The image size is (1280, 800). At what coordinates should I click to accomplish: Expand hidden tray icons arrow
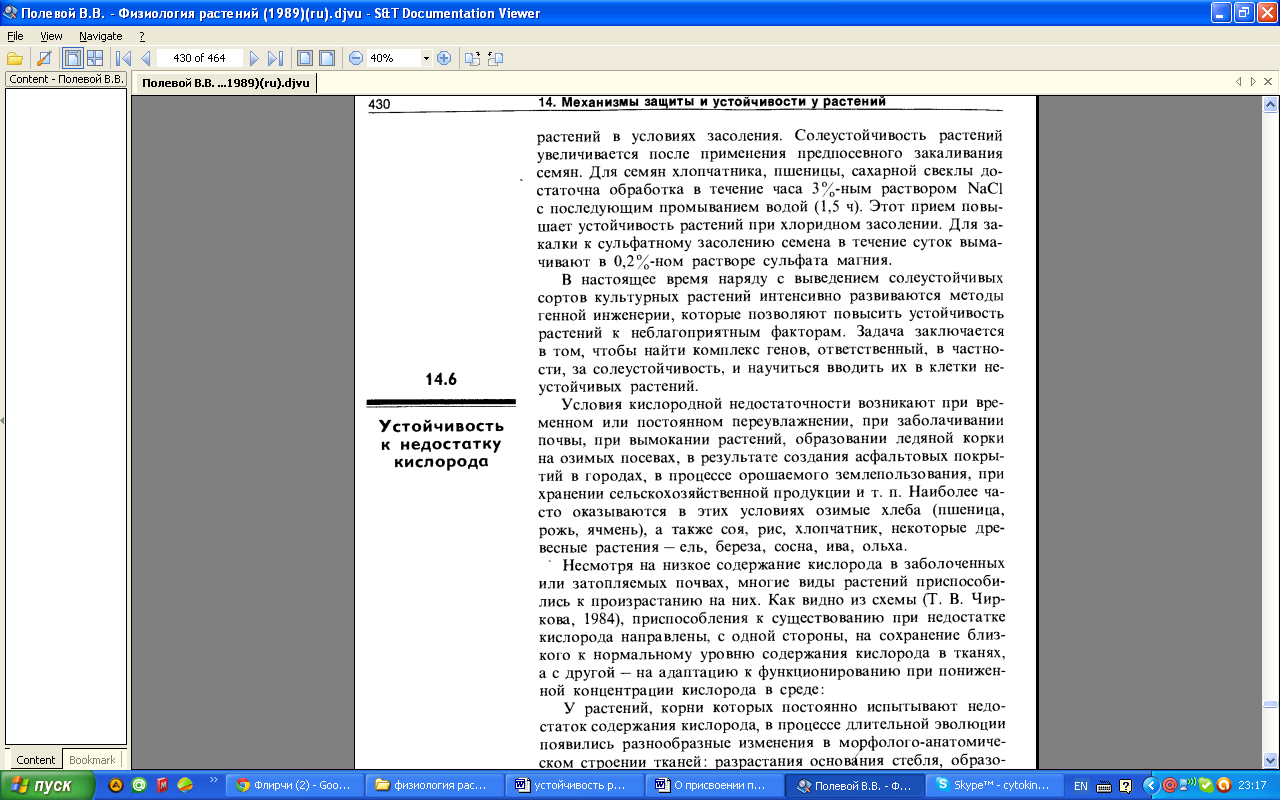pyautogui.click(x=1150, y=785)
